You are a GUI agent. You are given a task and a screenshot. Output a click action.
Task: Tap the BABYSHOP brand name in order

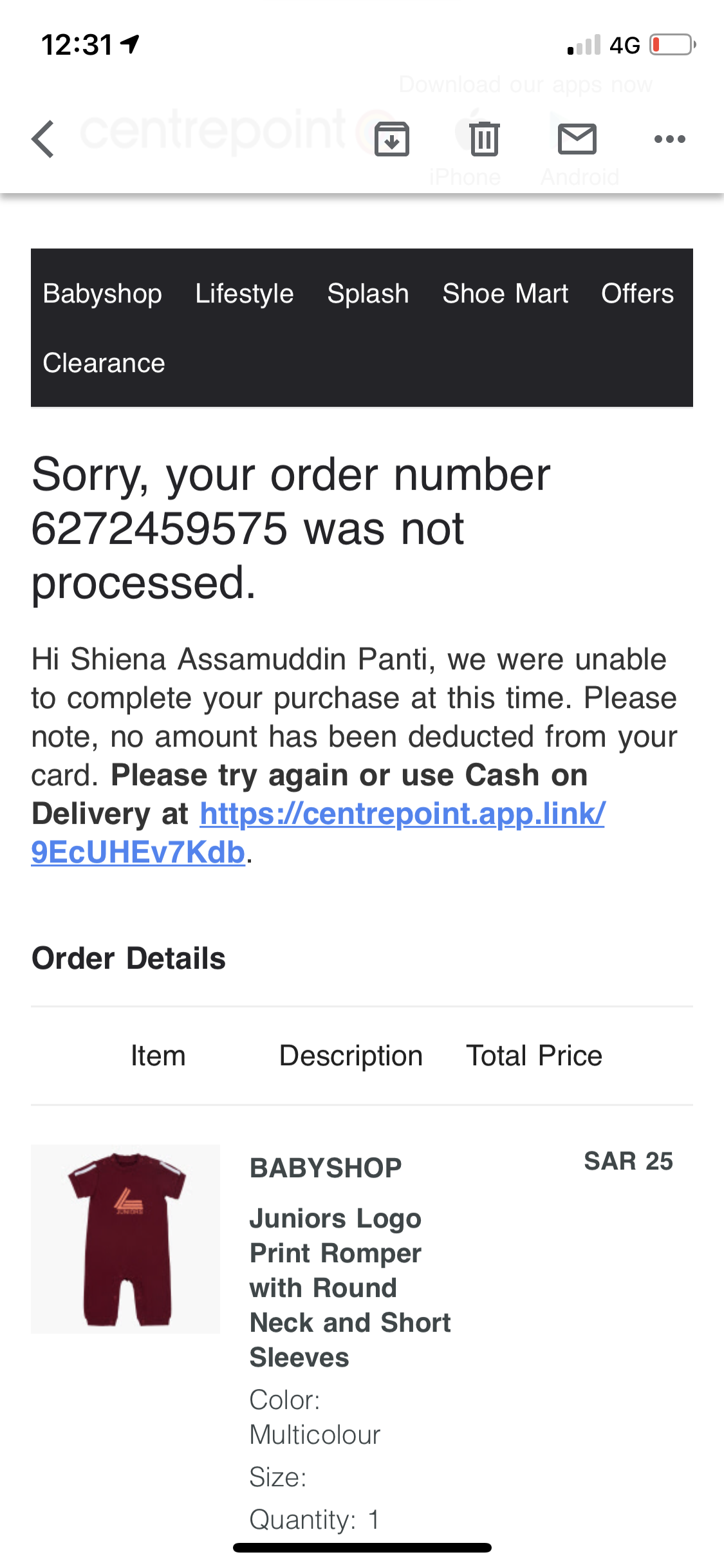pyautogui.click(x=326, y=1168)
